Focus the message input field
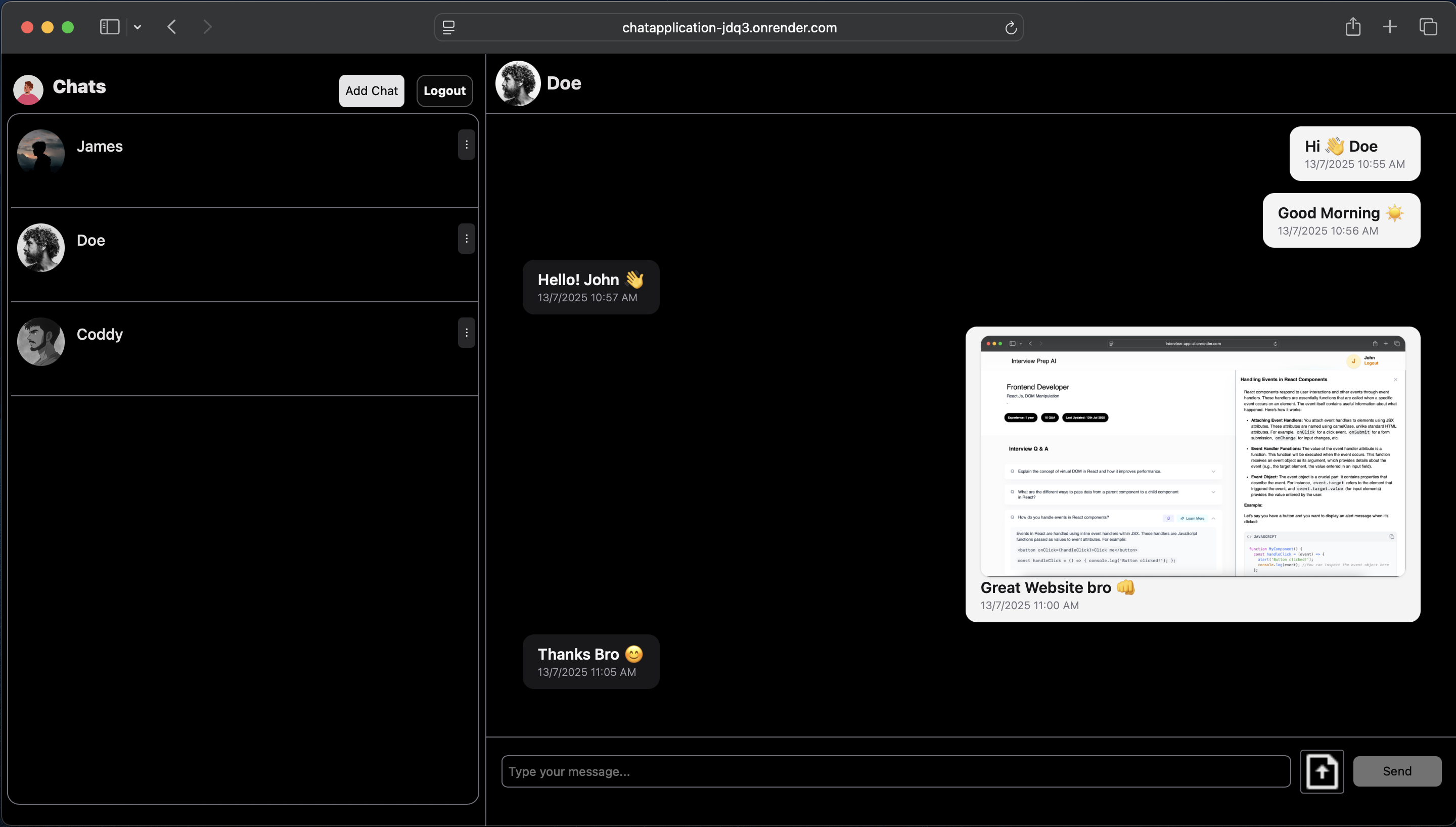This screenshot has width=1456, height=827. pos(895,771)
